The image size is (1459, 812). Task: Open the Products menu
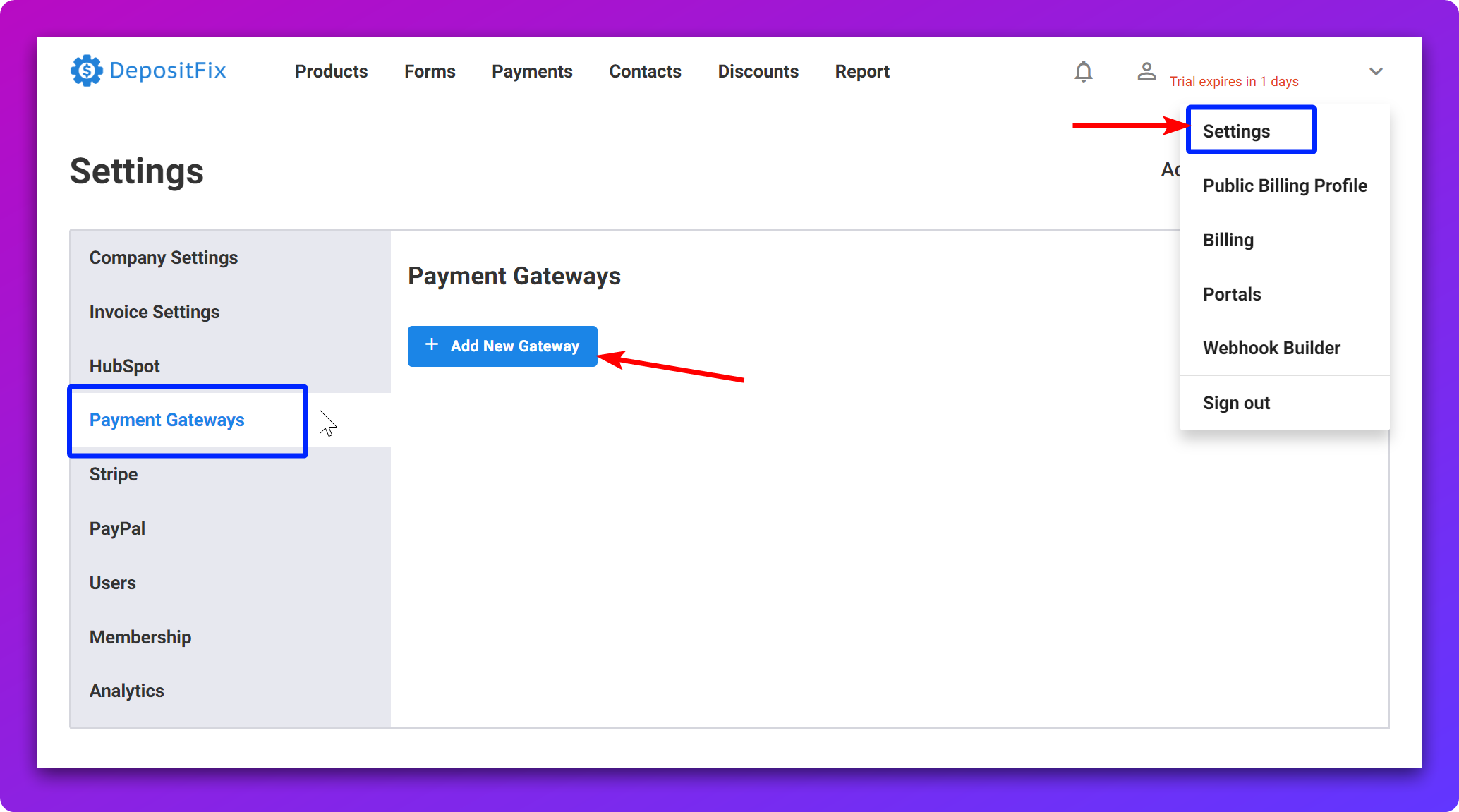click(331, 71)
